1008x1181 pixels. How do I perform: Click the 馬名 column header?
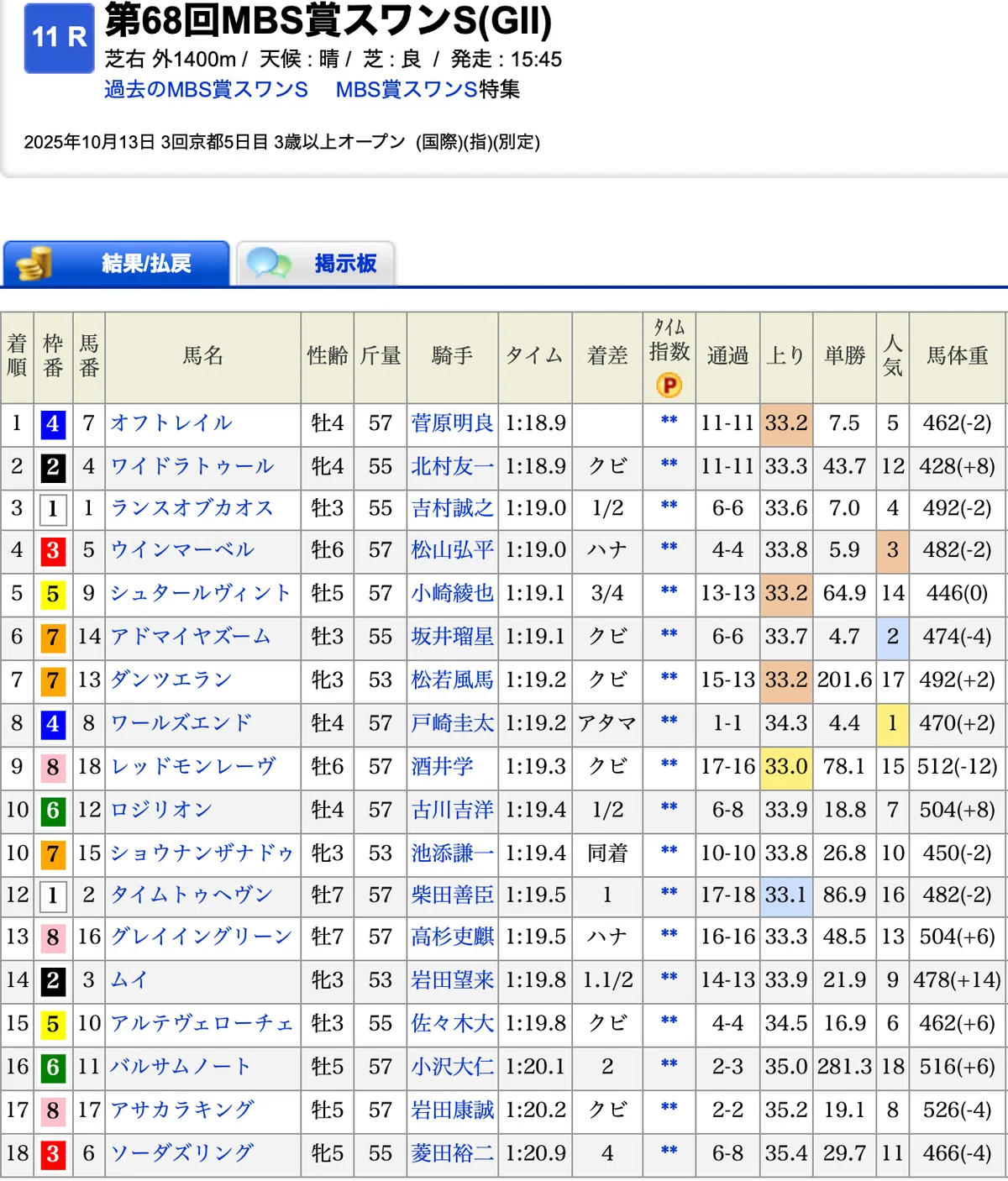pos(203,357)
